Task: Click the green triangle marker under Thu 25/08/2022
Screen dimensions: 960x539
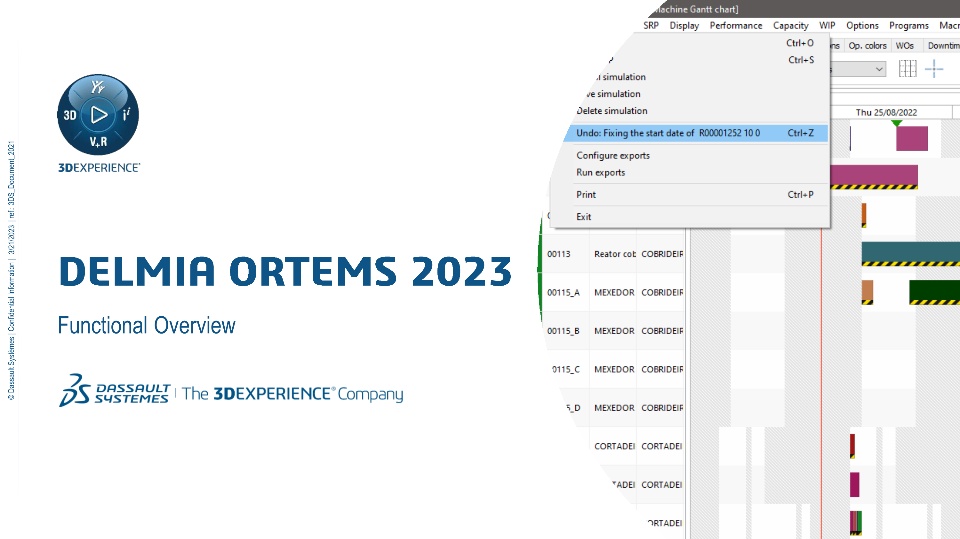Action: coord(896,123)
